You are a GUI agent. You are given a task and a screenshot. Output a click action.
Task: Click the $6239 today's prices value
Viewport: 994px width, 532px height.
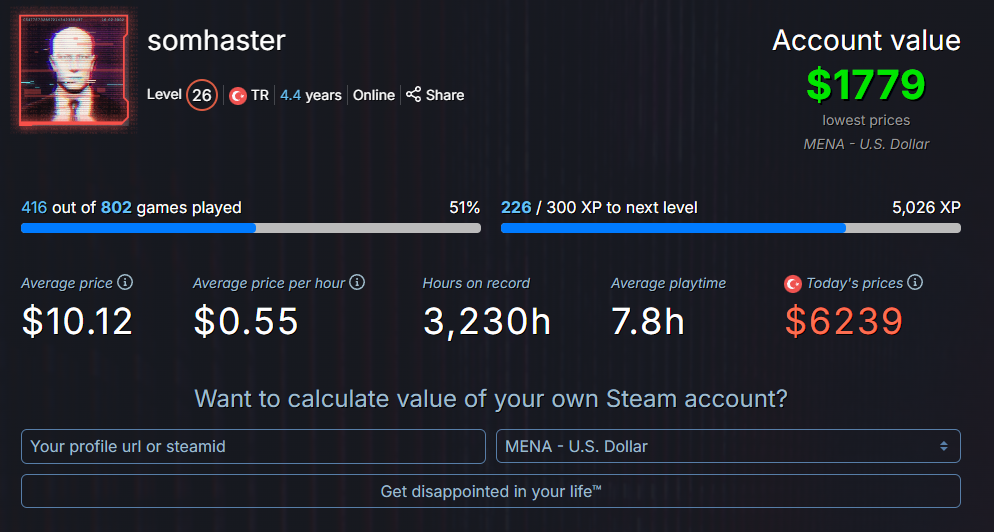coord(844,321)
